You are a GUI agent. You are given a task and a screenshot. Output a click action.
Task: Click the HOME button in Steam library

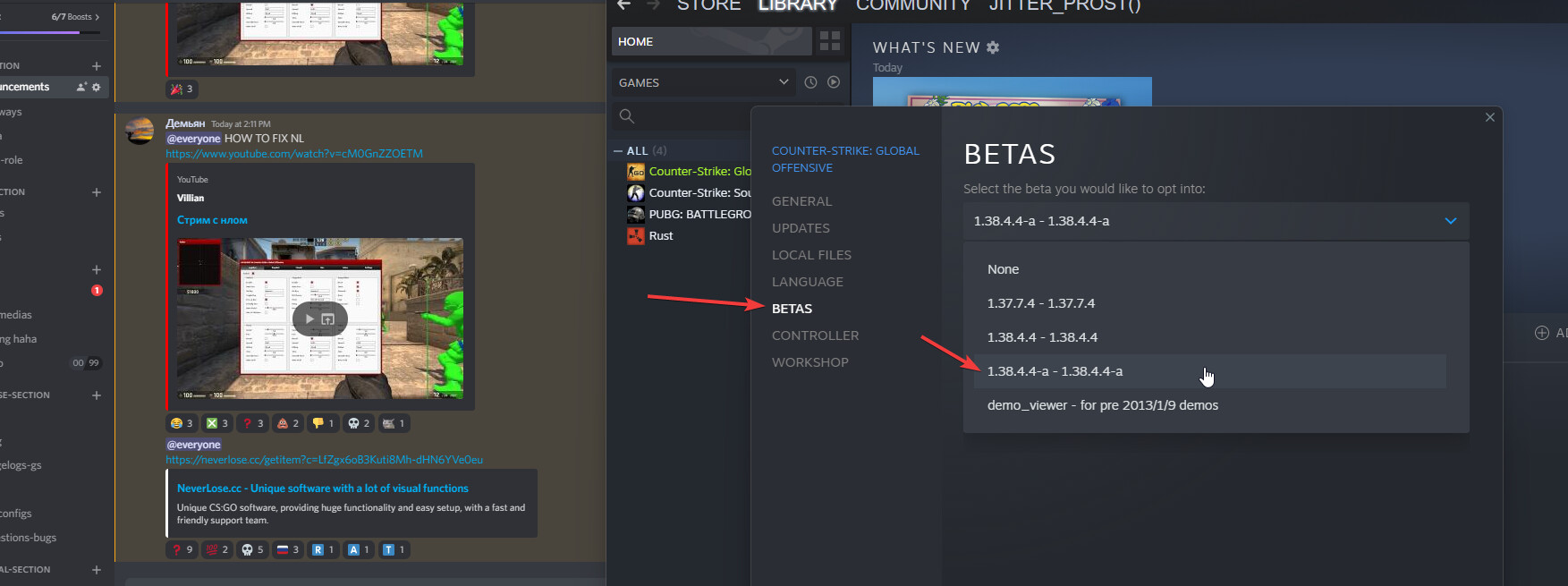[711, 41]
